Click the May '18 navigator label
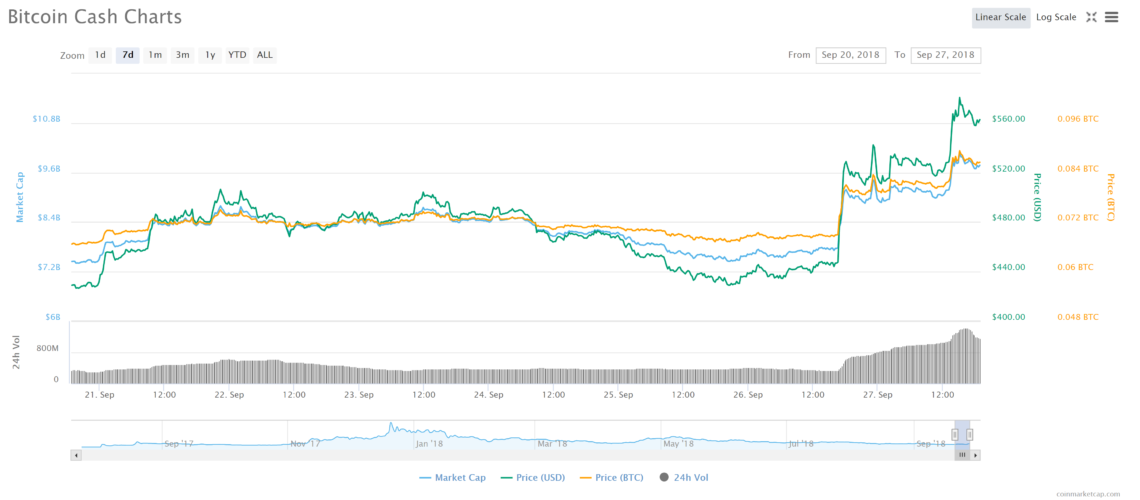Image resolution: width=1140 pixels, height=500 pixels. [x=679, y=443]
